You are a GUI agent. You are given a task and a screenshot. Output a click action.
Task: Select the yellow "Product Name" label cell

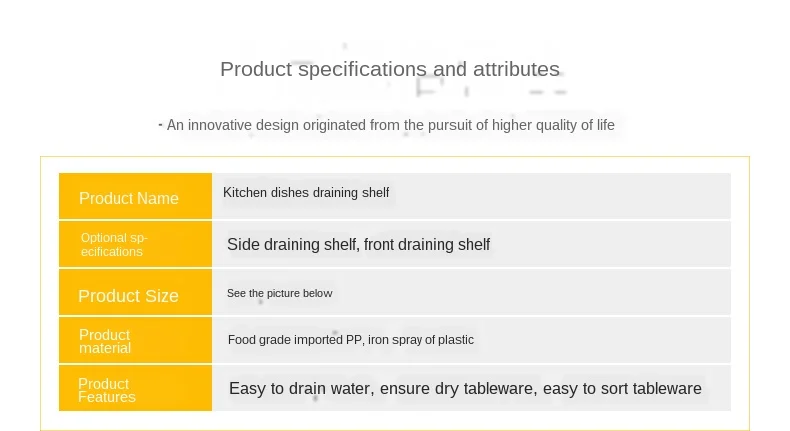pos(135,197)
